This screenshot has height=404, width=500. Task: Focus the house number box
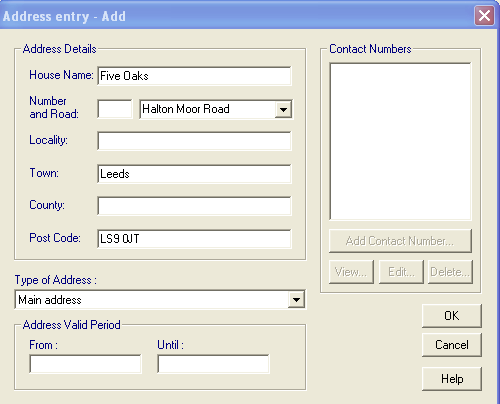coord(115,109)
